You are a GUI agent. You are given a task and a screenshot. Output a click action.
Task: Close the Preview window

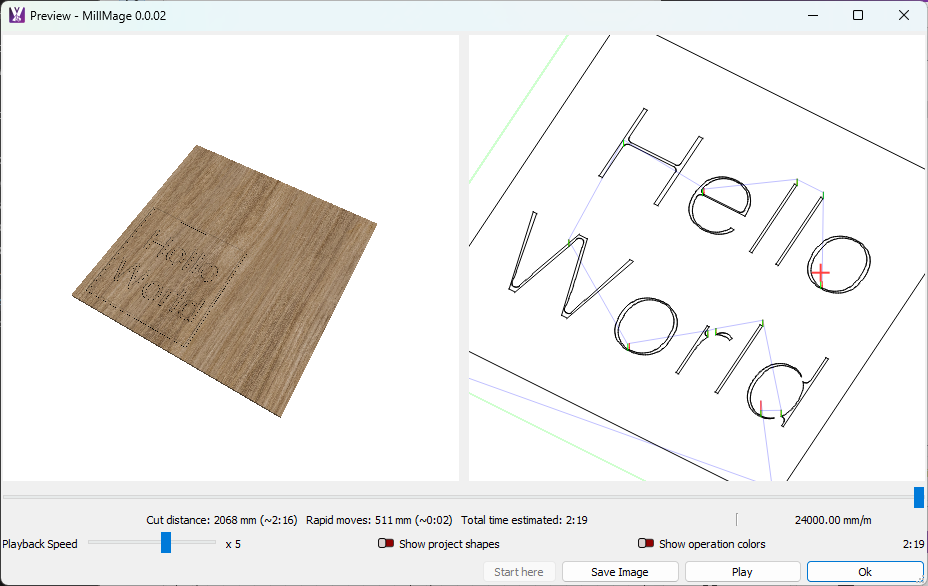(x=904, y=15)
